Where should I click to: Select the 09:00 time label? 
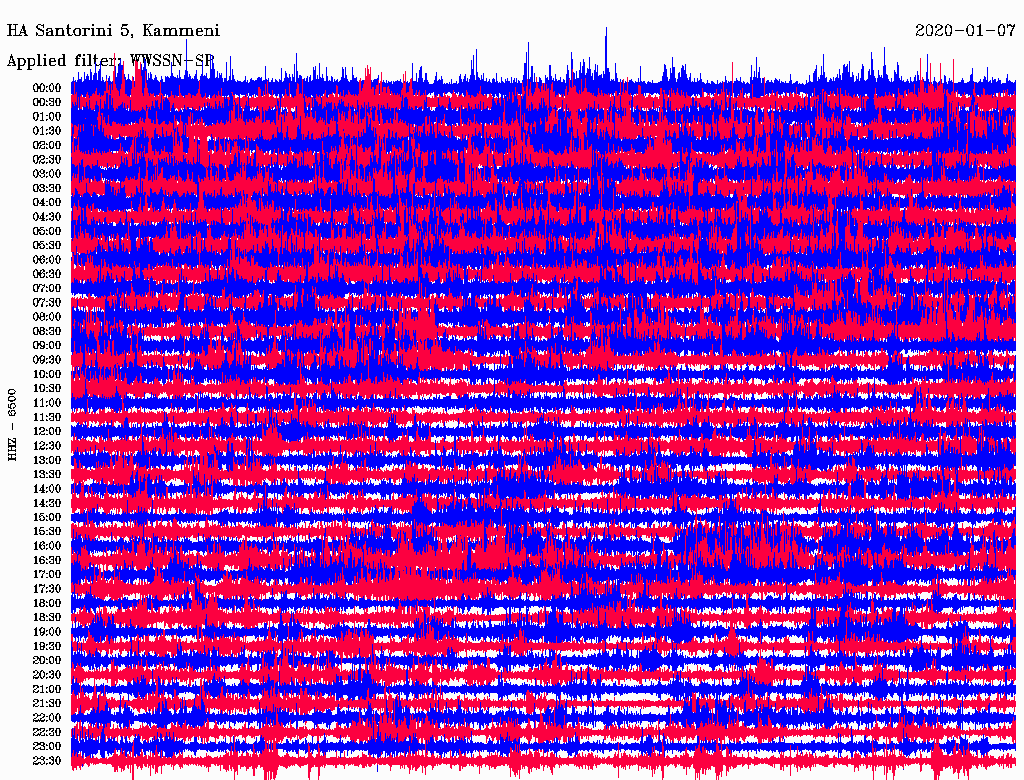47,346
